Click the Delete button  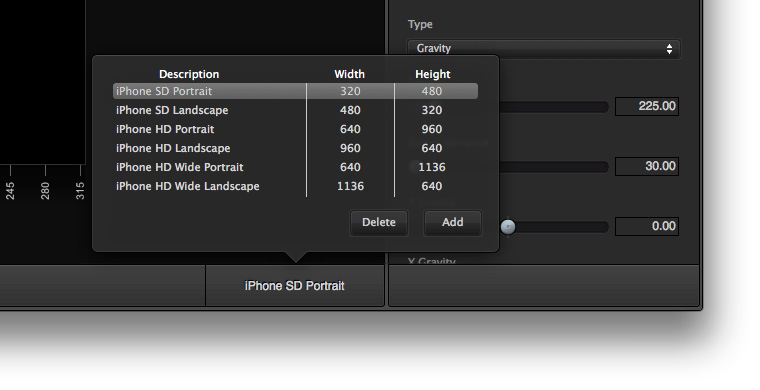point(379,222)
